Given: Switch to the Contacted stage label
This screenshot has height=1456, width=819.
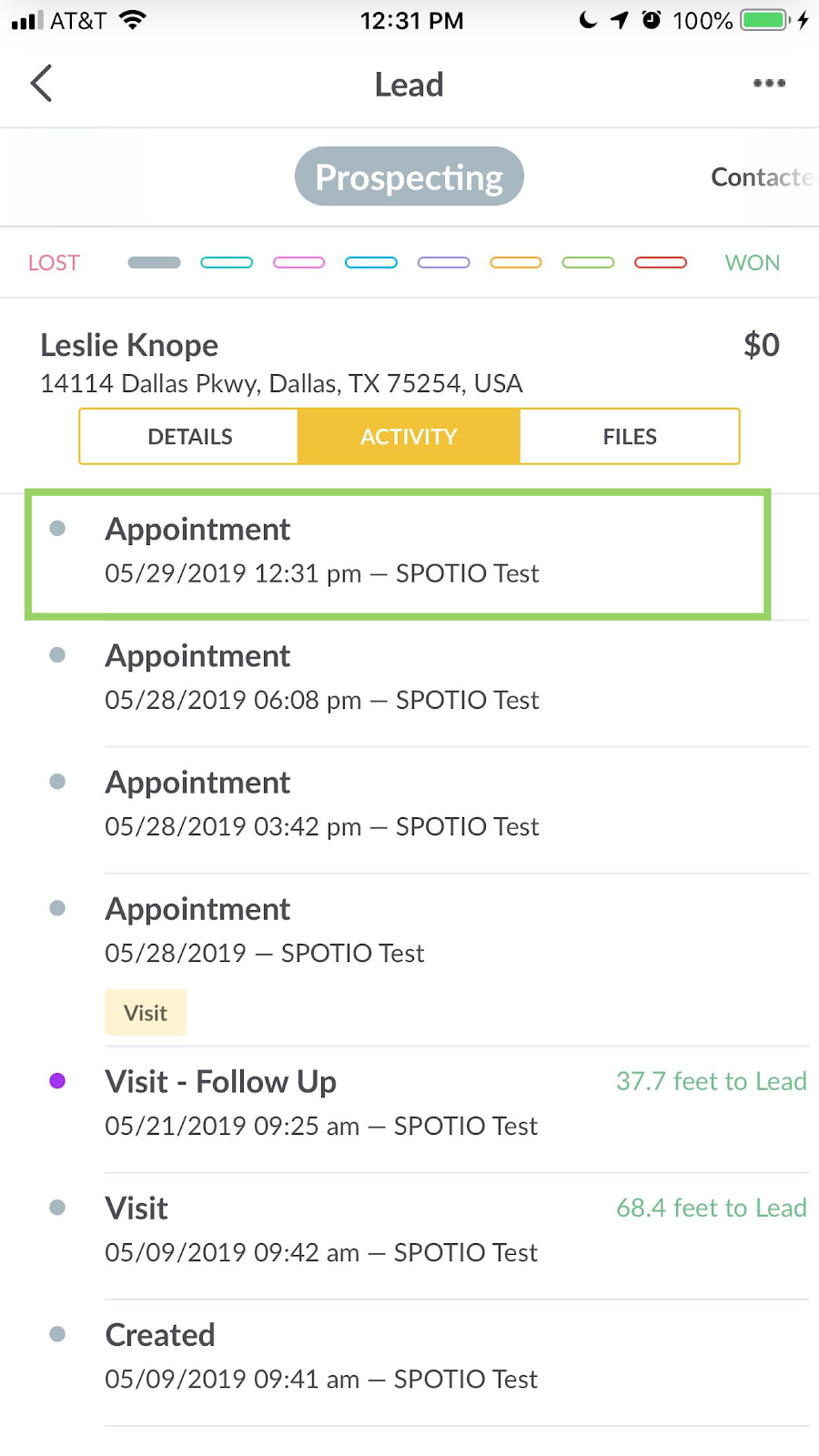Looking at the screenshot, I should click(762, 177).
